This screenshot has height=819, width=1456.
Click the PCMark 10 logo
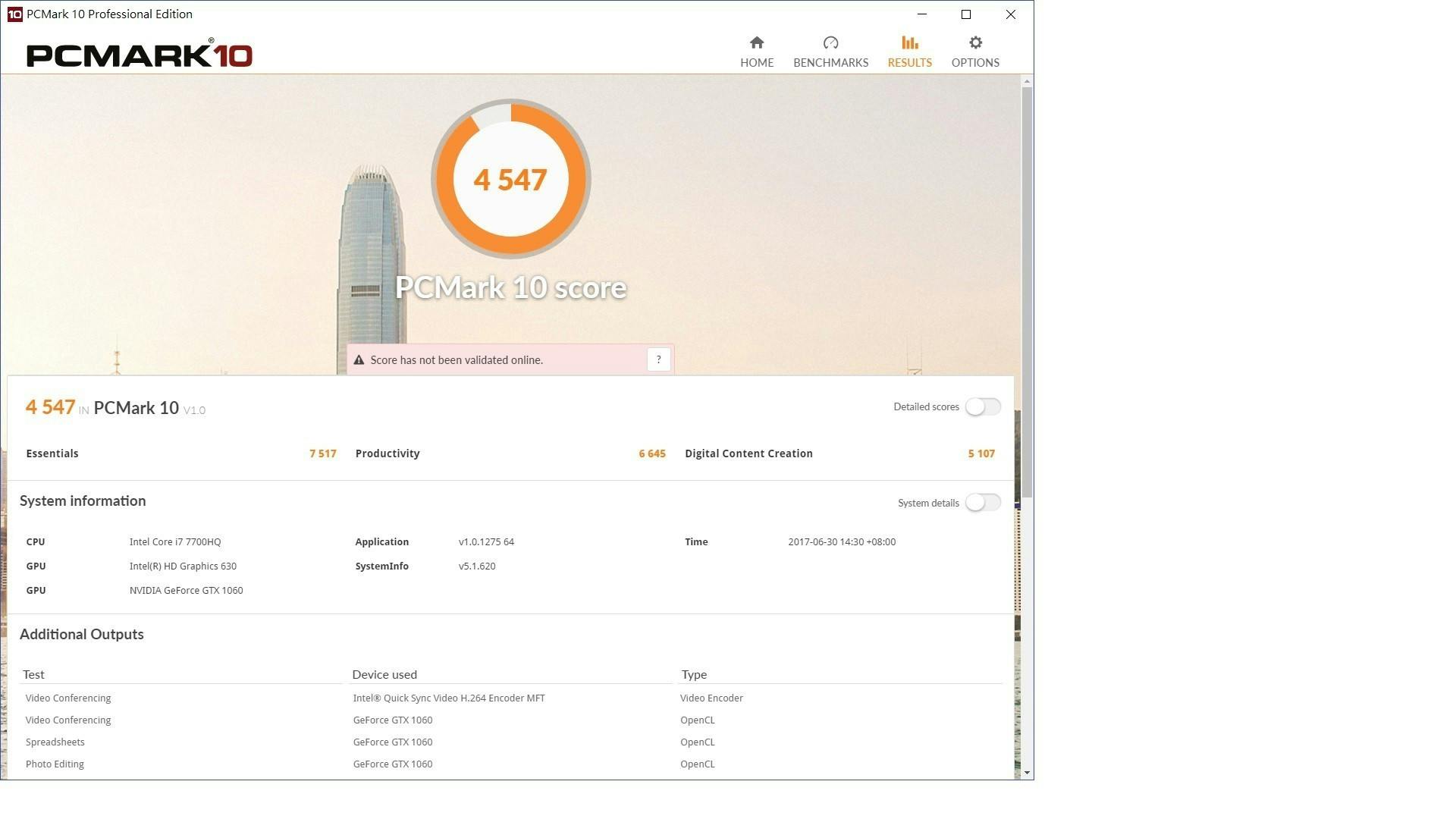(140, 54)
